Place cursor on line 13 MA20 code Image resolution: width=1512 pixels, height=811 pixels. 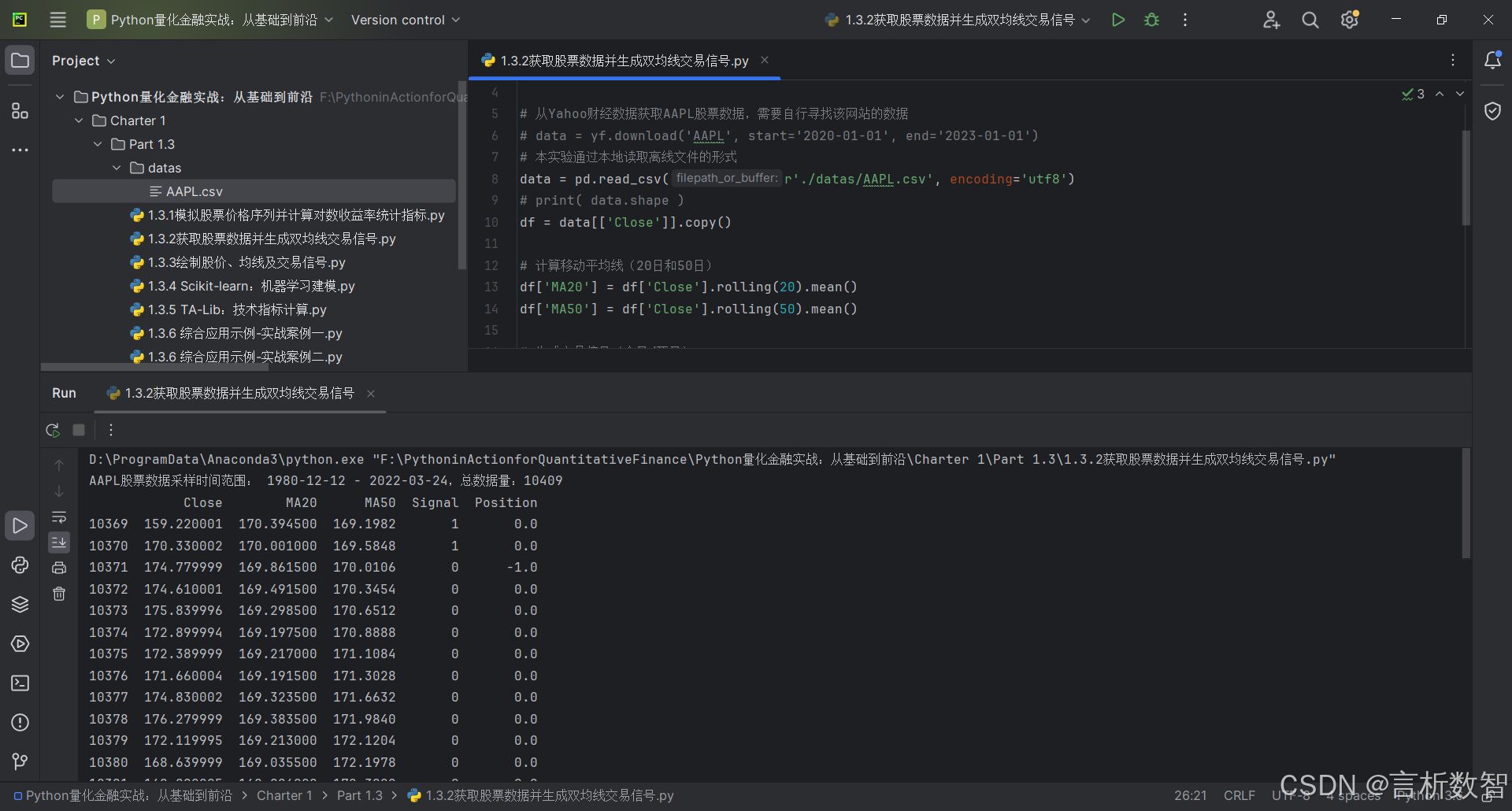coord(688,287)
